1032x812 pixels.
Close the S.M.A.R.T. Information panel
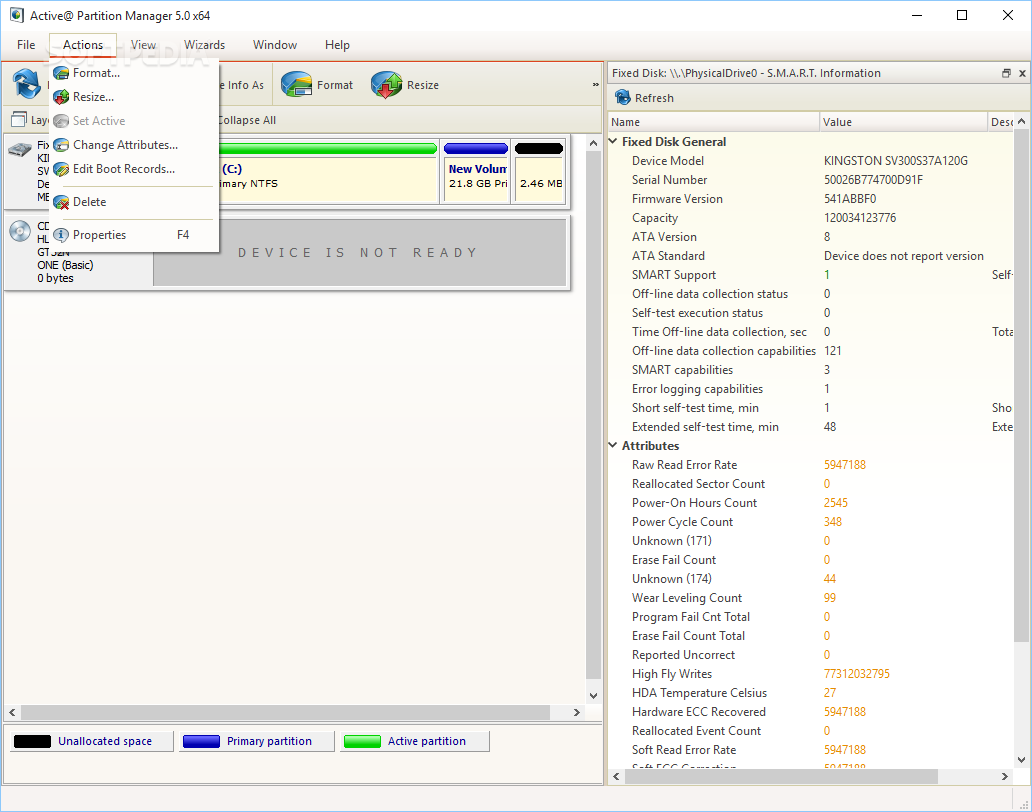tap(1022, 73)
